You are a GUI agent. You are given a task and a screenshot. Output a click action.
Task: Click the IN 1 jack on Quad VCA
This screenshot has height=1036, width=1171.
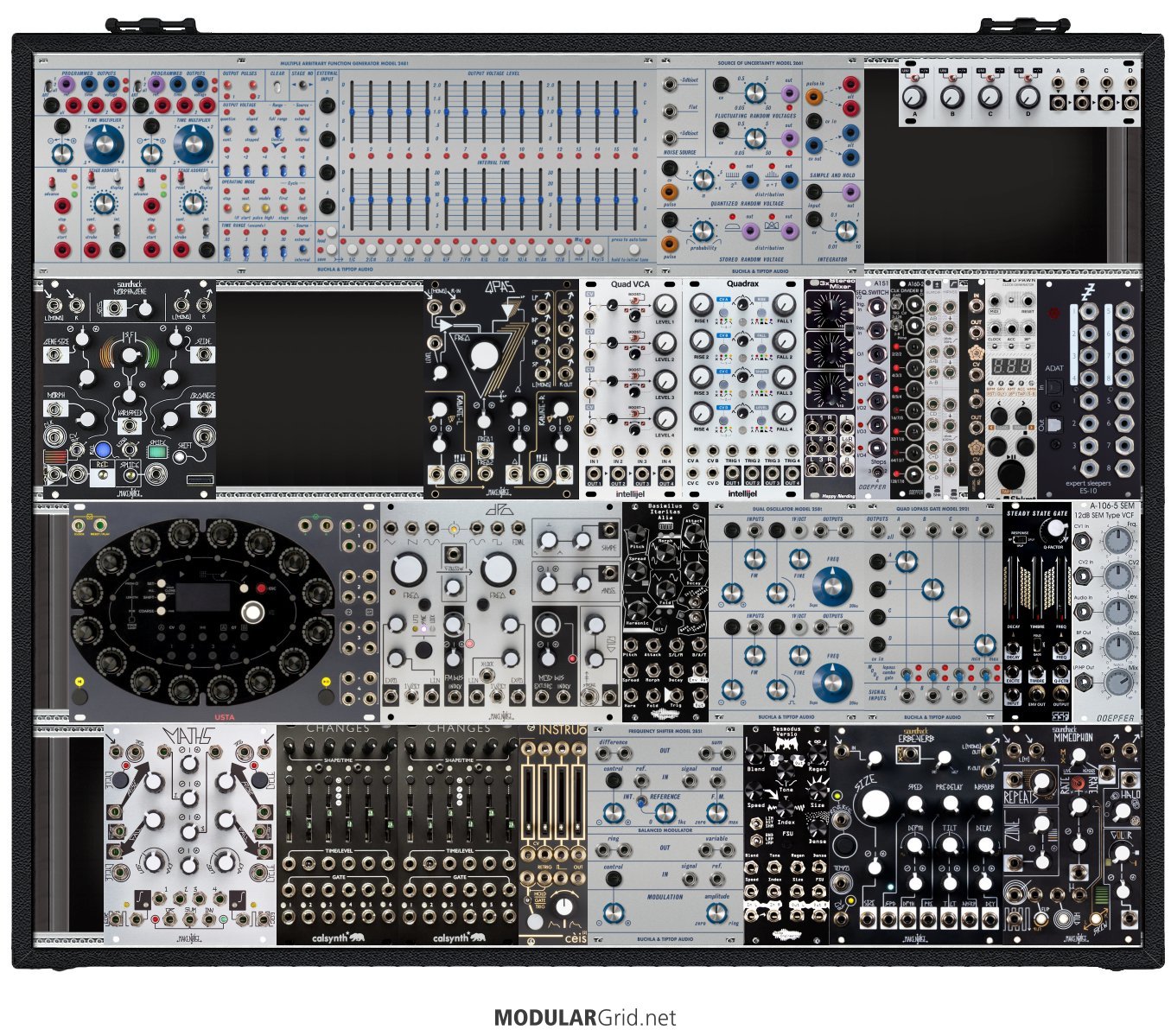tap(595, 451)
